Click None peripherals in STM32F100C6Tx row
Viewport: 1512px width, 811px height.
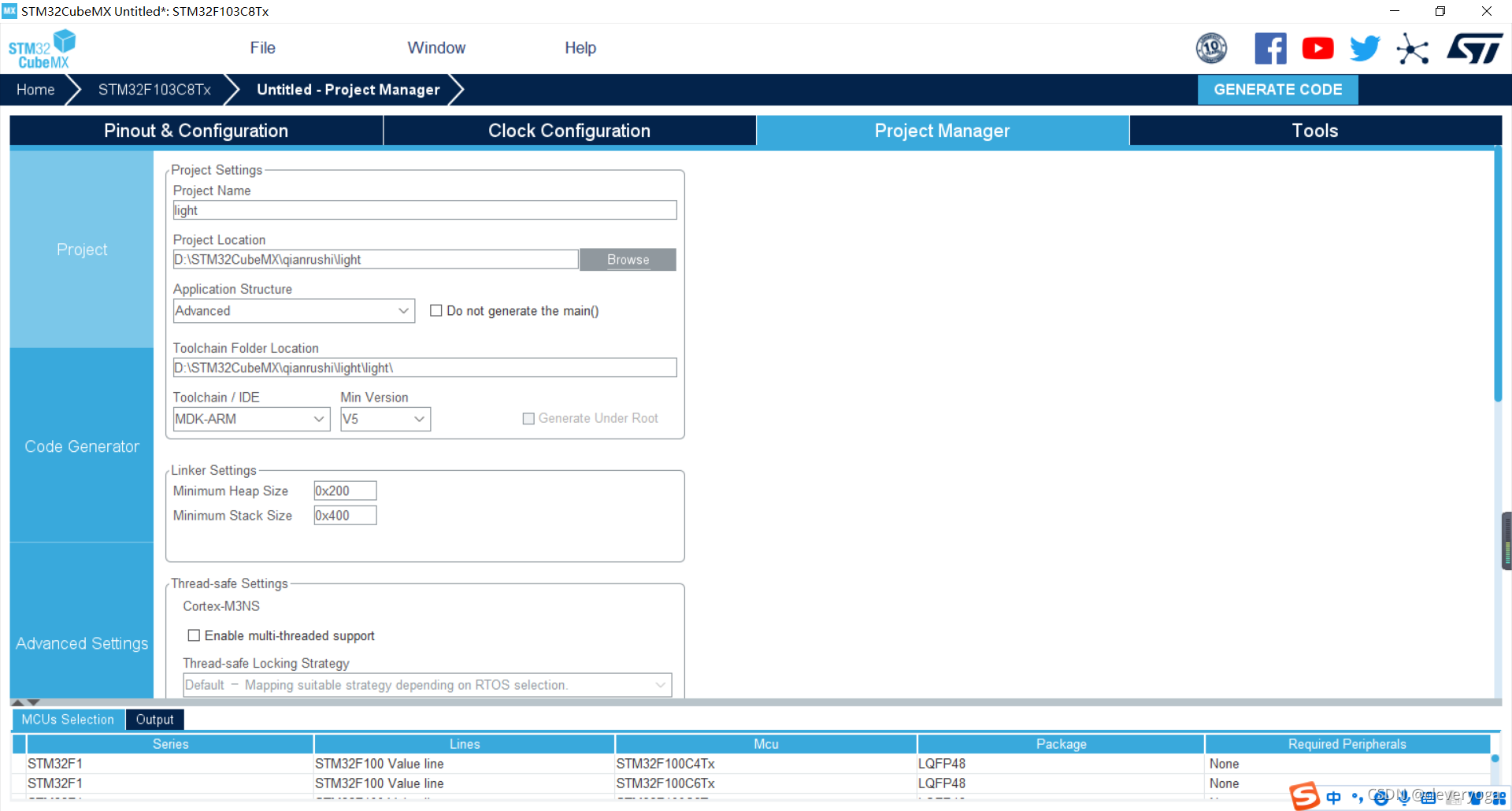tap(1224, 783)
